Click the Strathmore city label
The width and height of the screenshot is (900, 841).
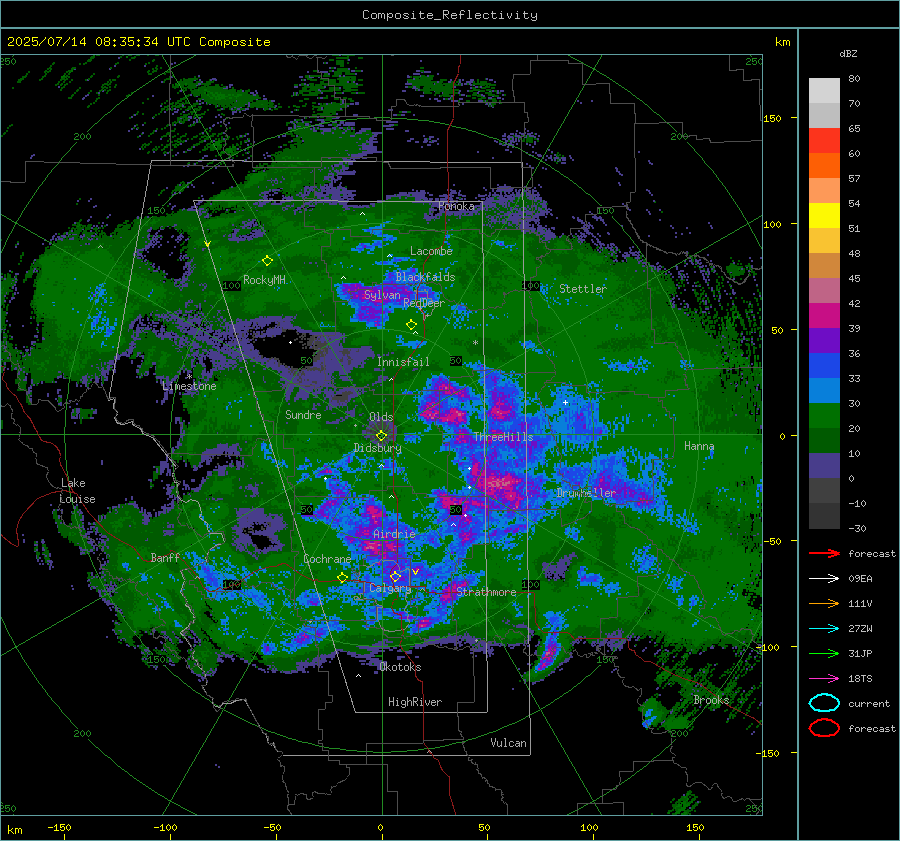[486, 592]
